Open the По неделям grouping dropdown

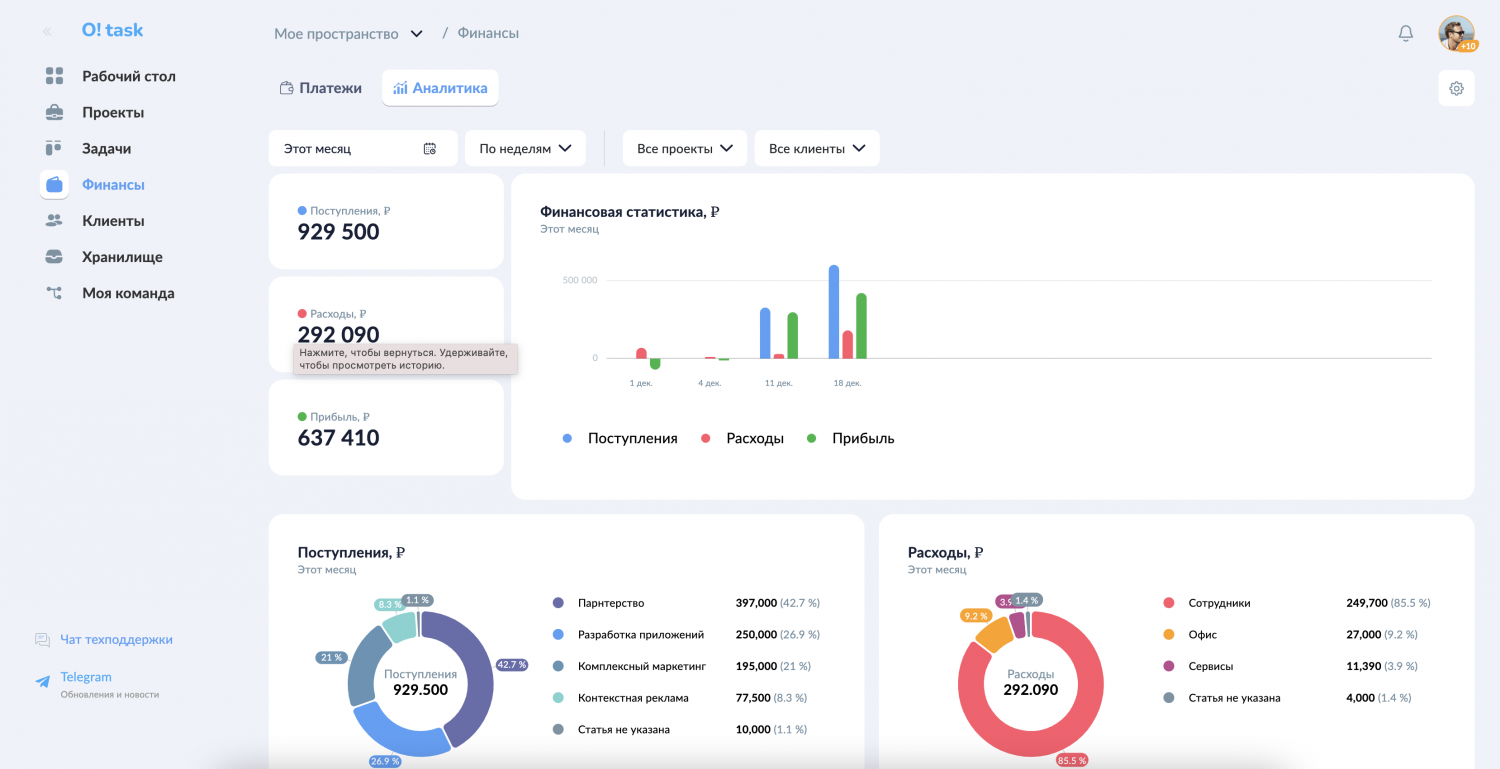coord(525,148)
